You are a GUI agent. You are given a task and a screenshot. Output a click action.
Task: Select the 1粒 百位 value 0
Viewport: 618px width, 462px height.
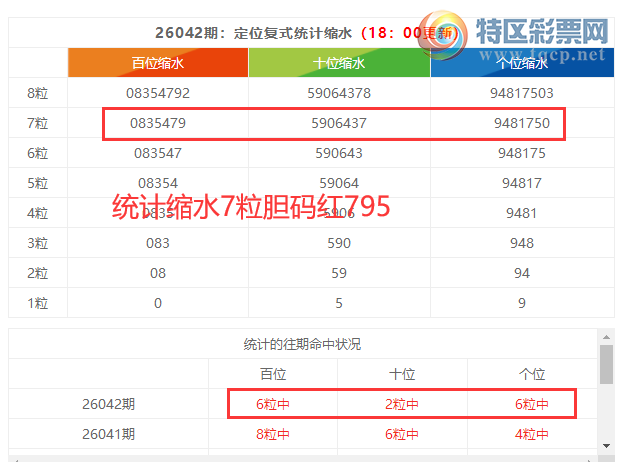pos(158,303)
